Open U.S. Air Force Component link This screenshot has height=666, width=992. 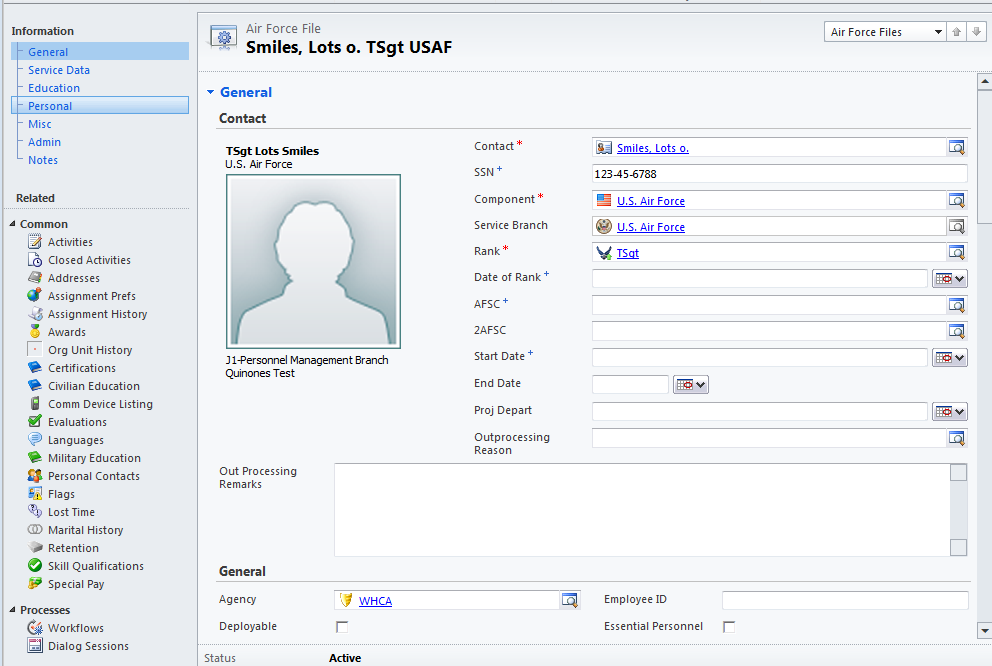pos(651,201)
